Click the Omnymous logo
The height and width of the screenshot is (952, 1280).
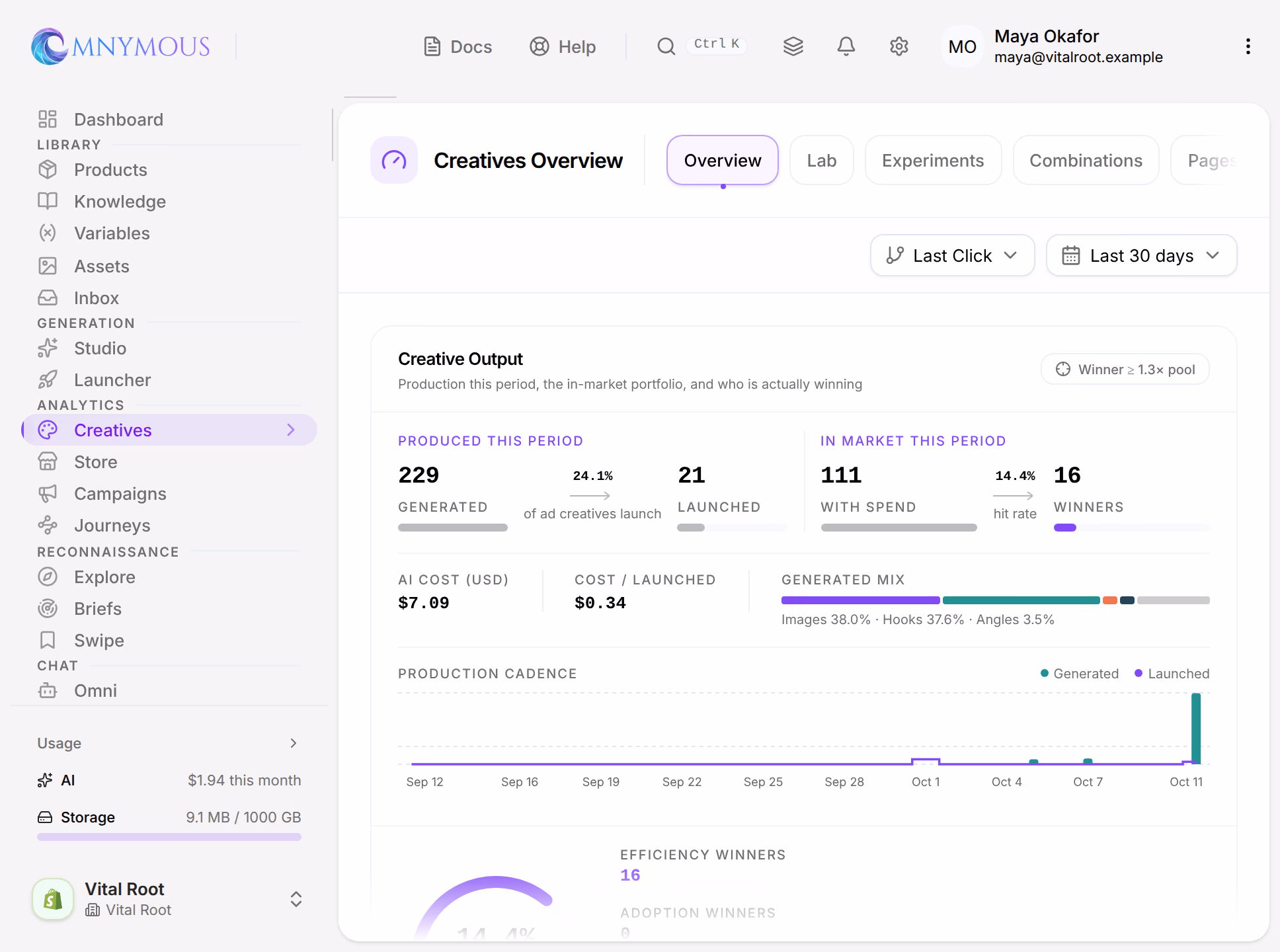(120, 46)
